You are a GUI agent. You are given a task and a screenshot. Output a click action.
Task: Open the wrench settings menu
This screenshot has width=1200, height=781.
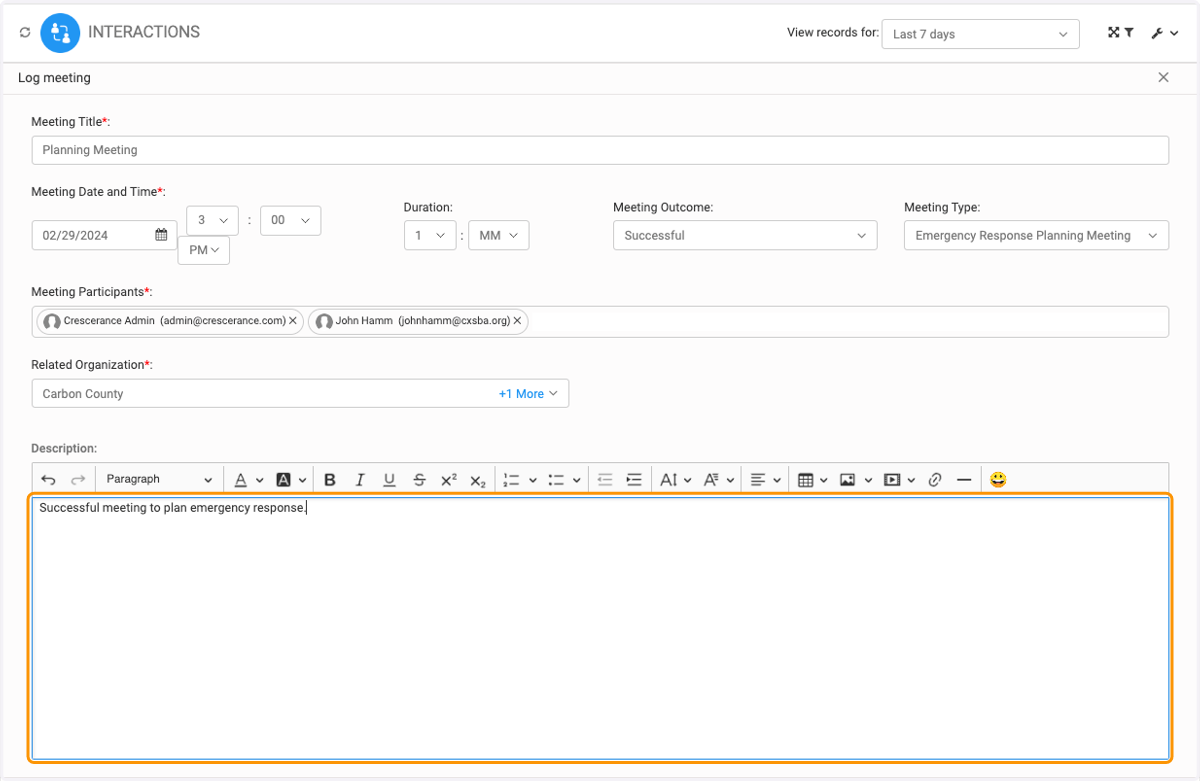(1164, 33)
